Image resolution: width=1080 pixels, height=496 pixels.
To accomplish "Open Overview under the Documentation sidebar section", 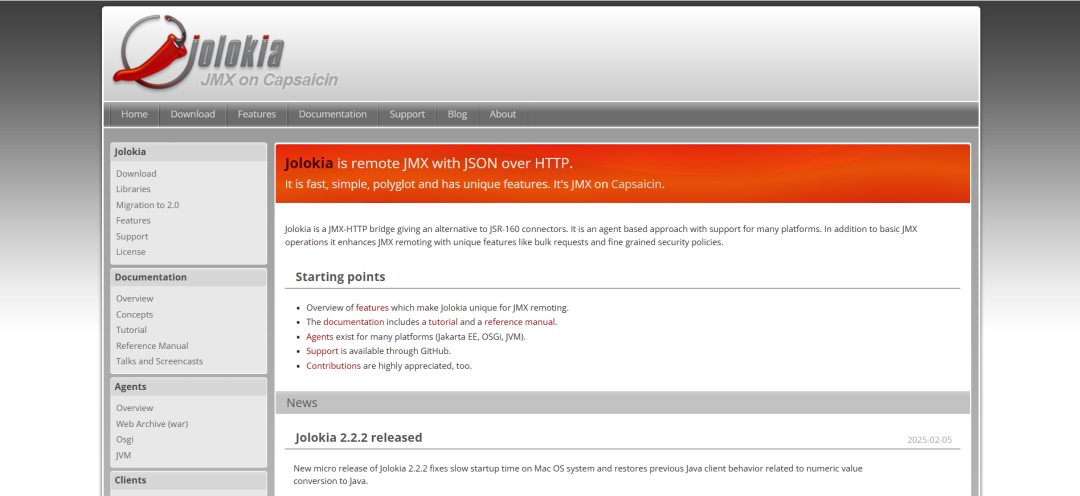I will 134,298.
